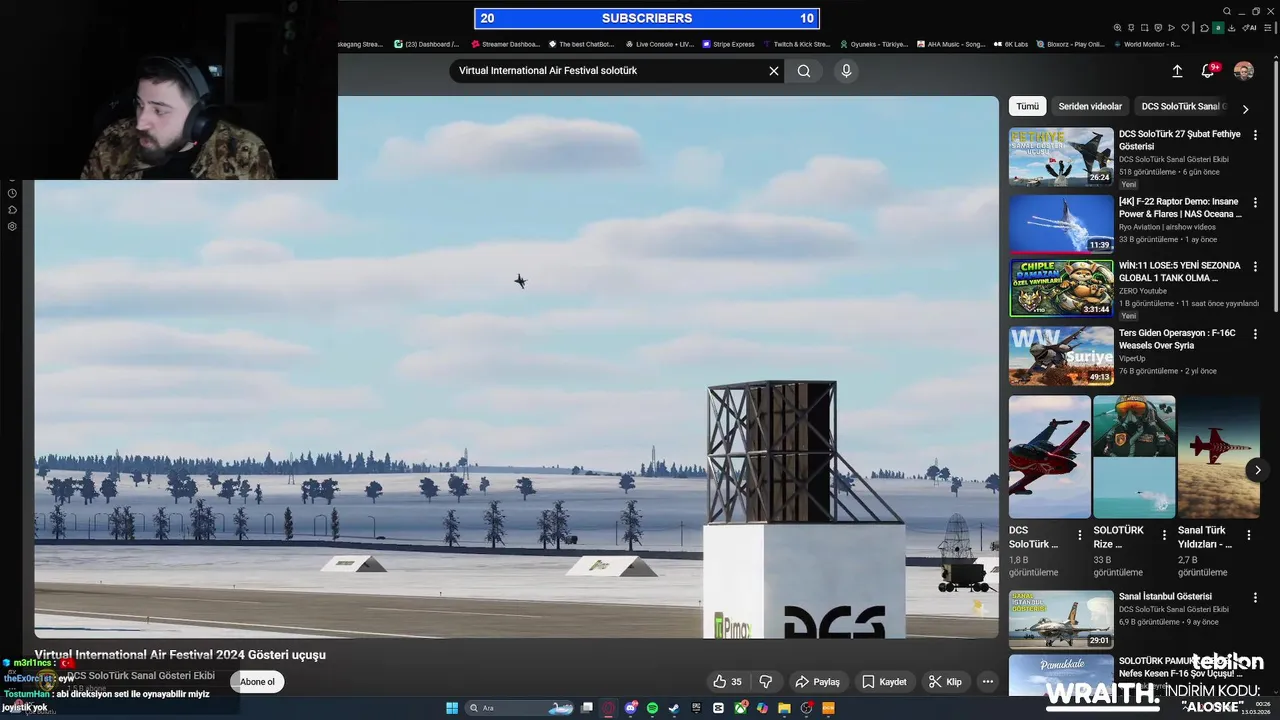Viewport: 1280px width, 720px height.
Task: Open the 6K Labs bookmark
Action: coord(1010,44)
